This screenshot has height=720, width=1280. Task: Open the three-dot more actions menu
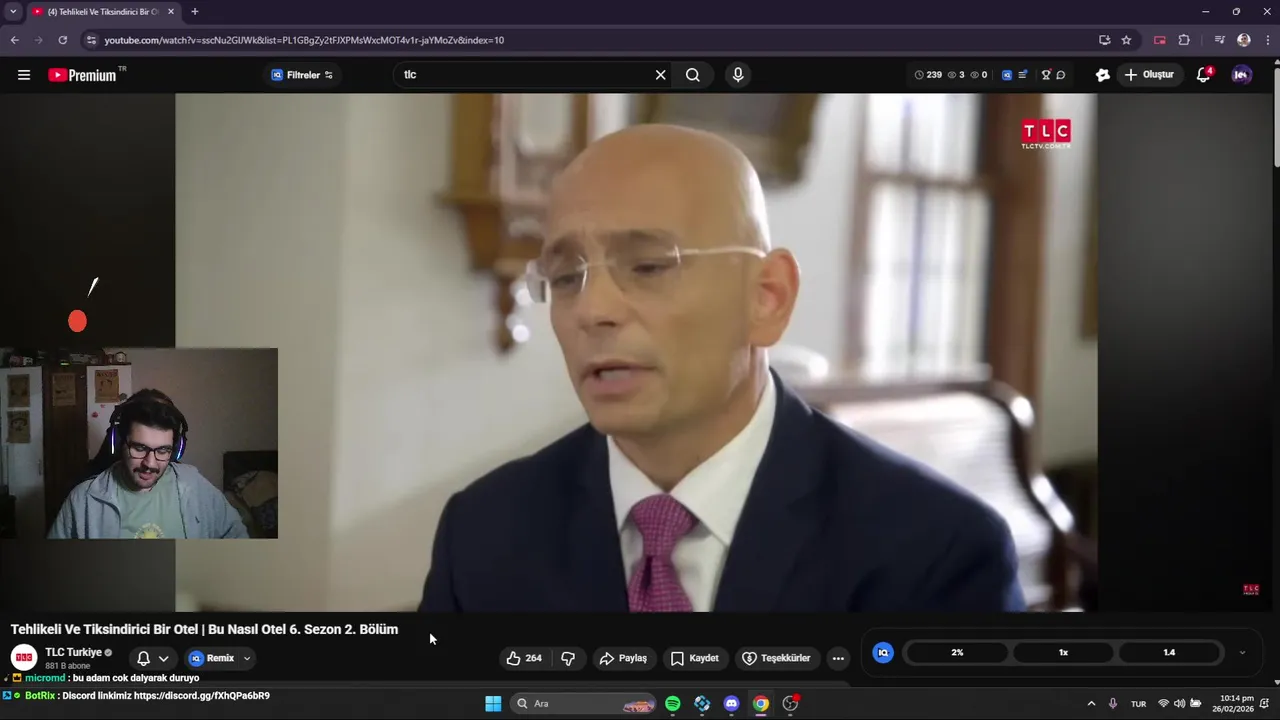pyautogui.click(x=838, y=658)
